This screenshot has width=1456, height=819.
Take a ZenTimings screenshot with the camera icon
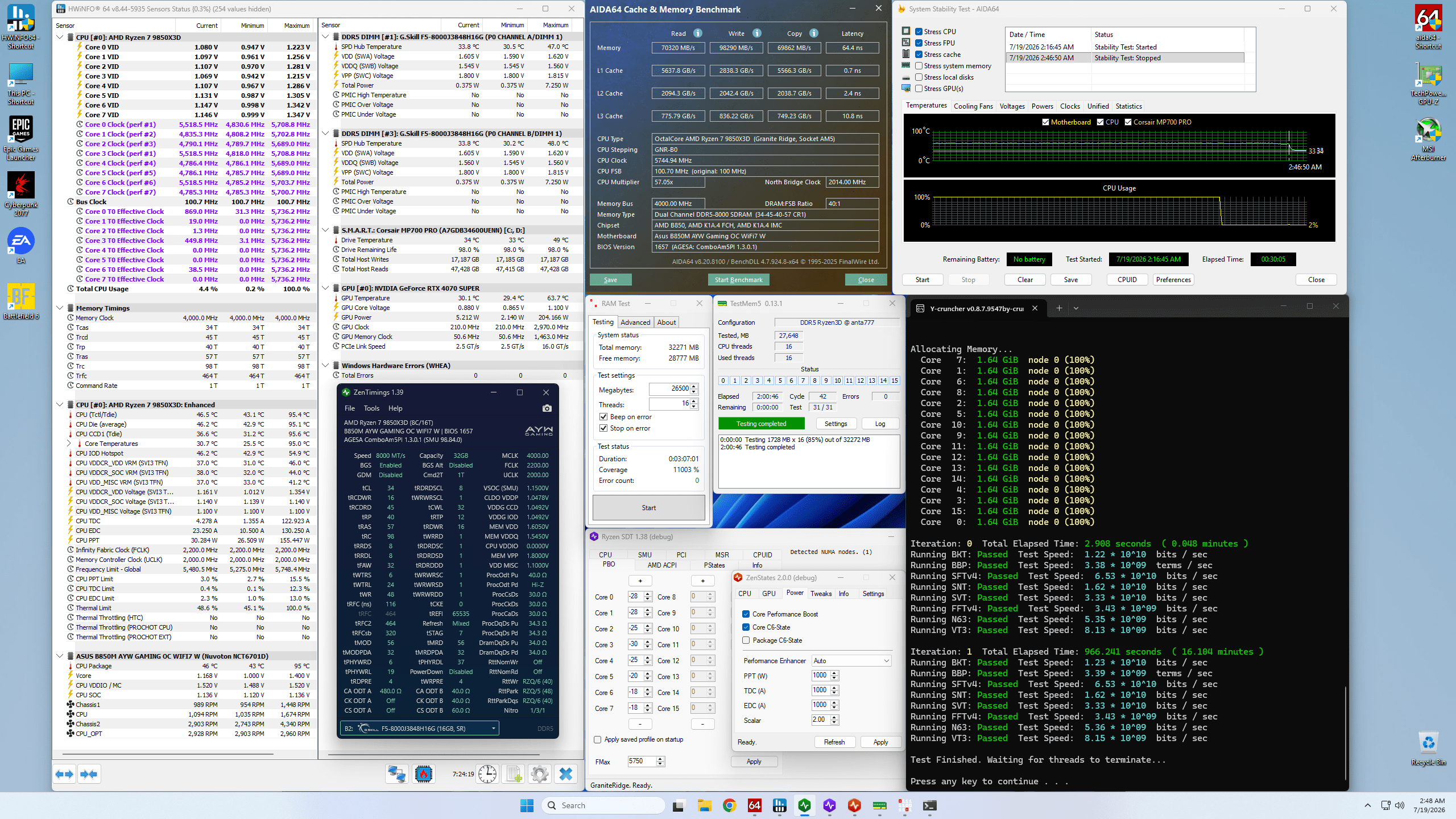(547, 408)
